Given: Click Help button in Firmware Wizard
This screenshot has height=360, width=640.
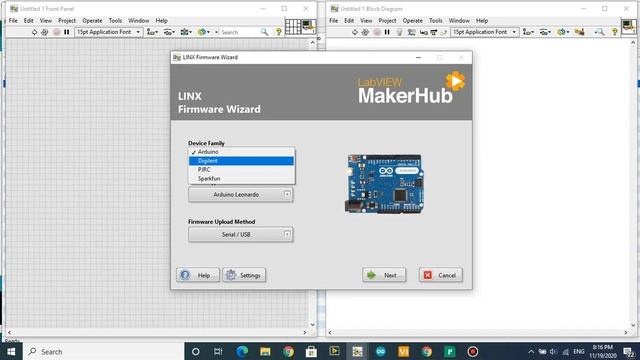Looking at the screenshot, I should coord(198,275).
